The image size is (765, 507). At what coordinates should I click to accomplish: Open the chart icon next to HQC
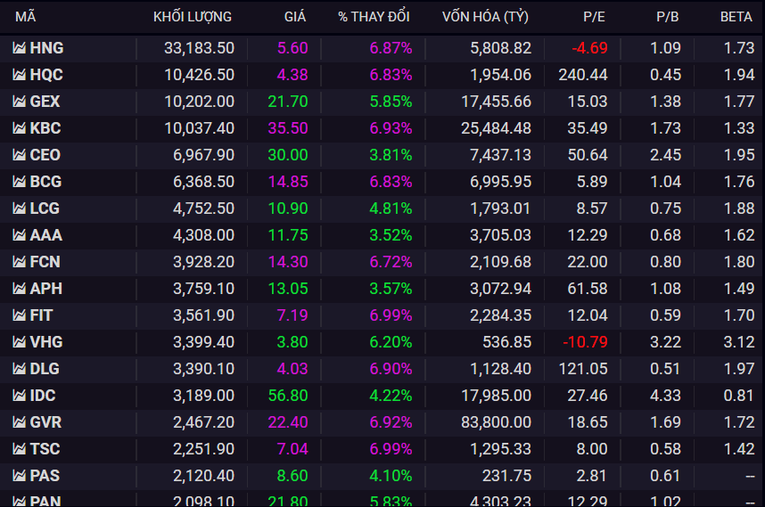point(19,75)
